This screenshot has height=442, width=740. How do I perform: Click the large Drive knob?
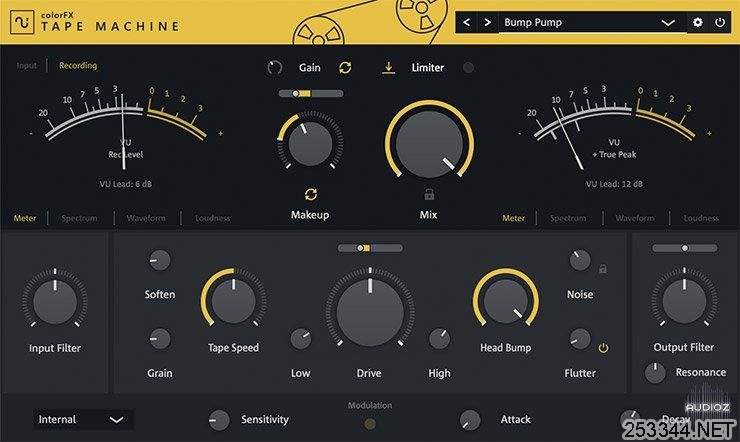370,312
